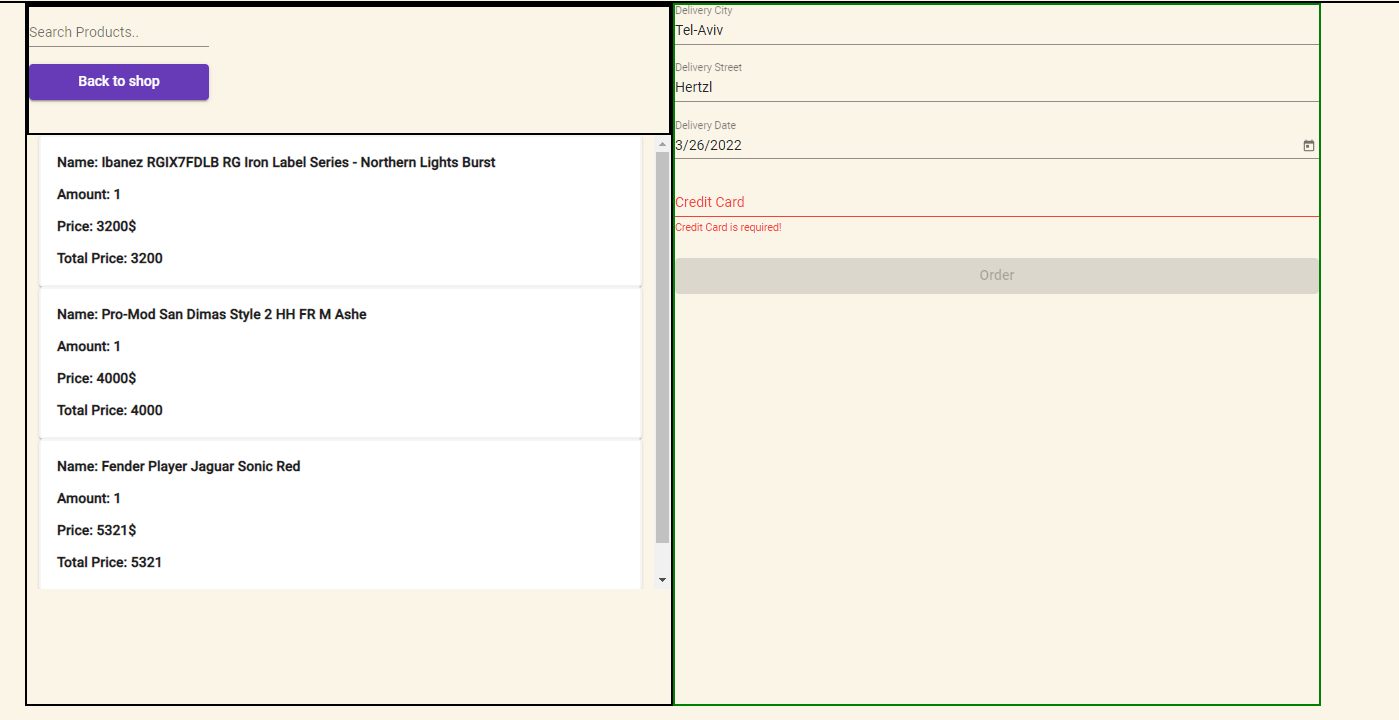Select the Ibanez RGIX7FDLB product card

click(x=340, y=210)
